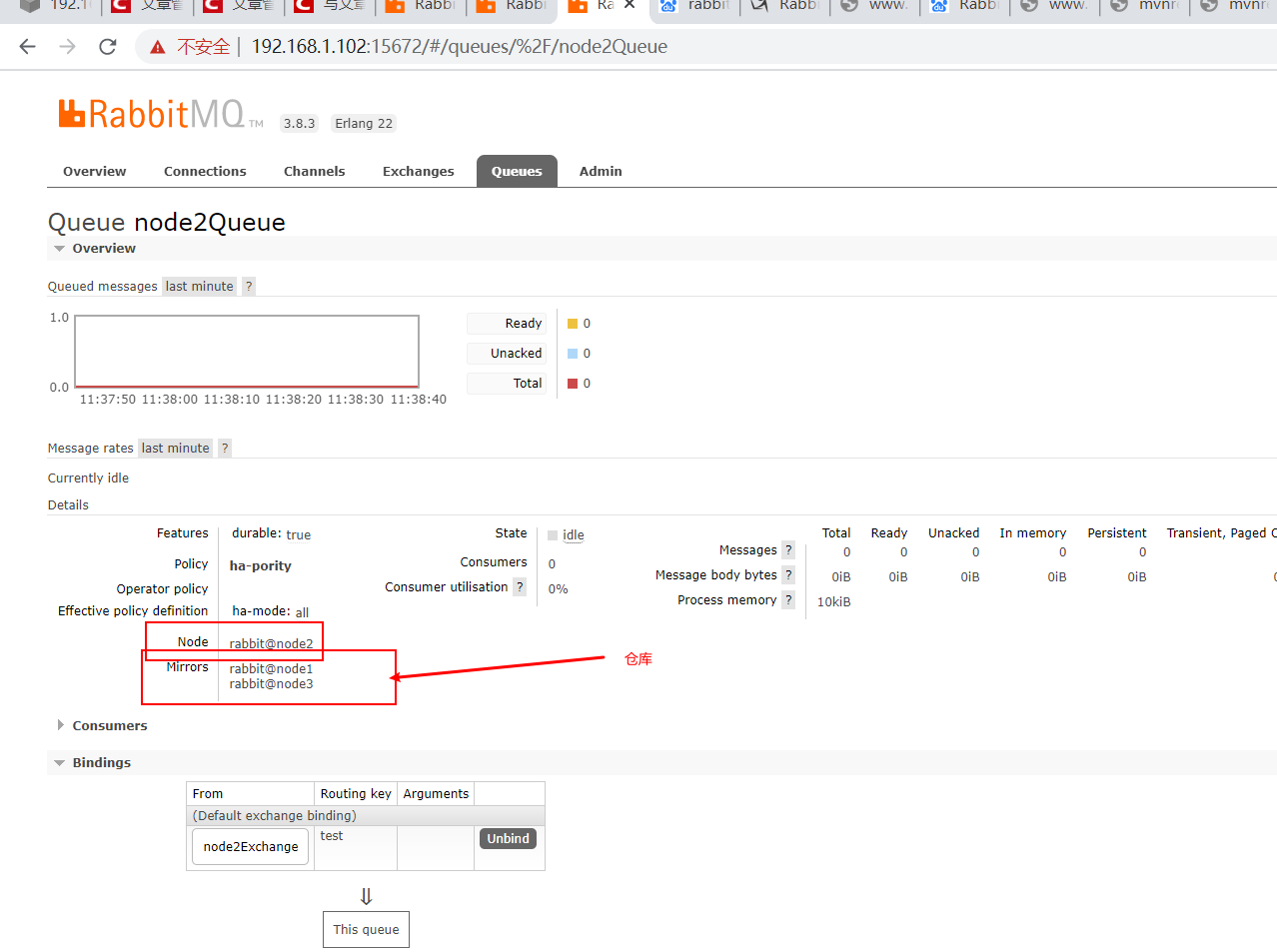Click the ha-mode: all policy definition
1277x952 pixels.
(x=271, y=611)
